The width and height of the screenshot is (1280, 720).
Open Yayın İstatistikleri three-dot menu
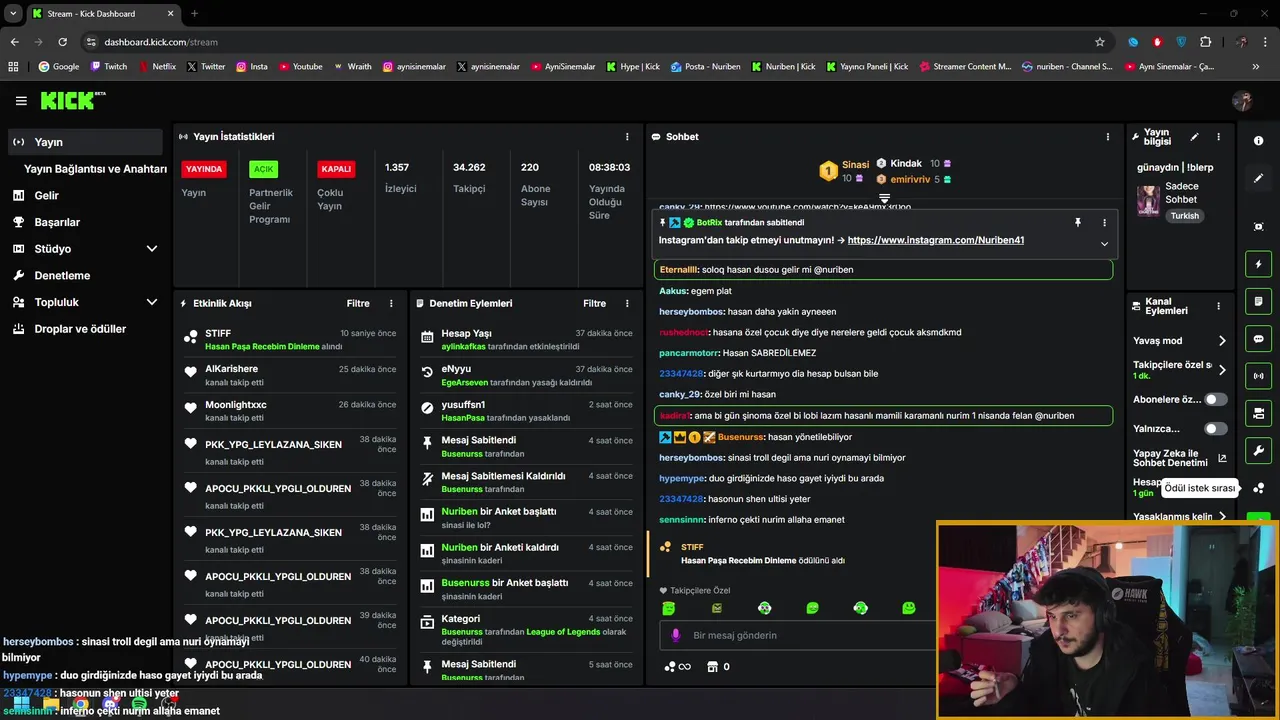pos(627,137)
